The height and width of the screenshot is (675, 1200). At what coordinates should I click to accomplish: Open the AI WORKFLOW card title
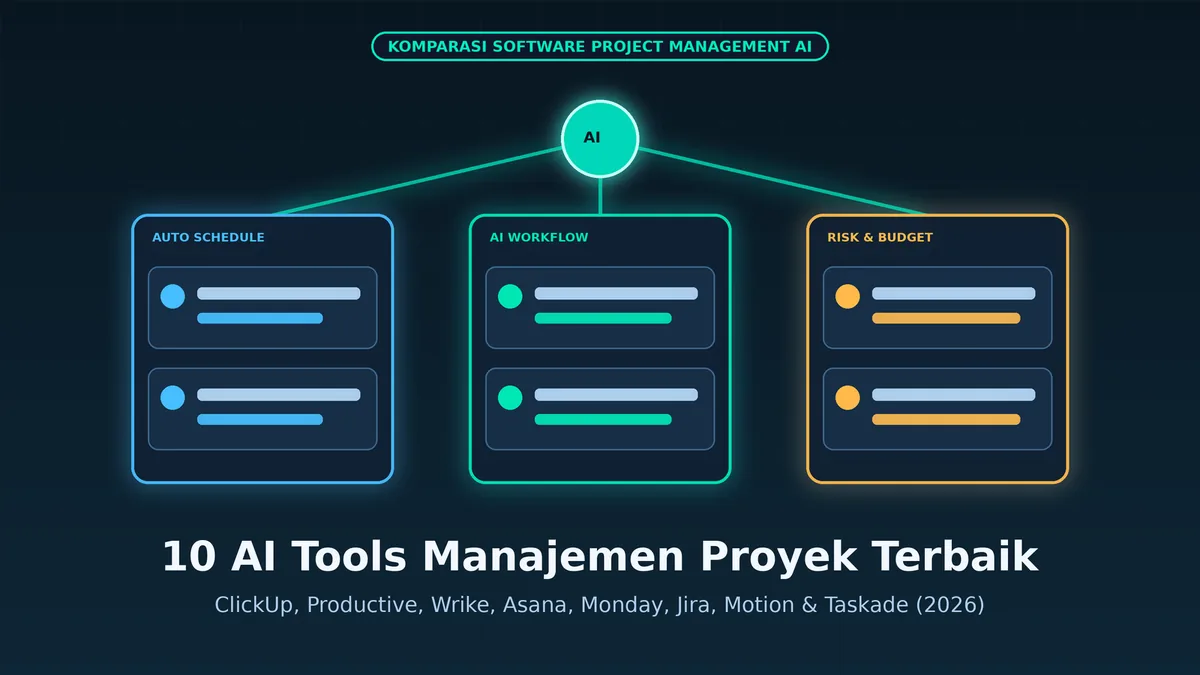(539, 238)
